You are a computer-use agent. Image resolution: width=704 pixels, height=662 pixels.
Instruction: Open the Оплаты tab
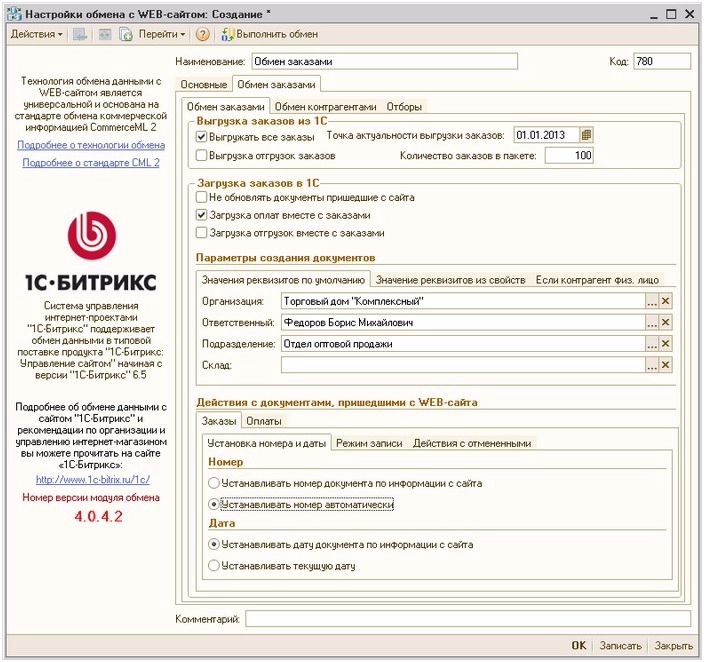point(264,421)
